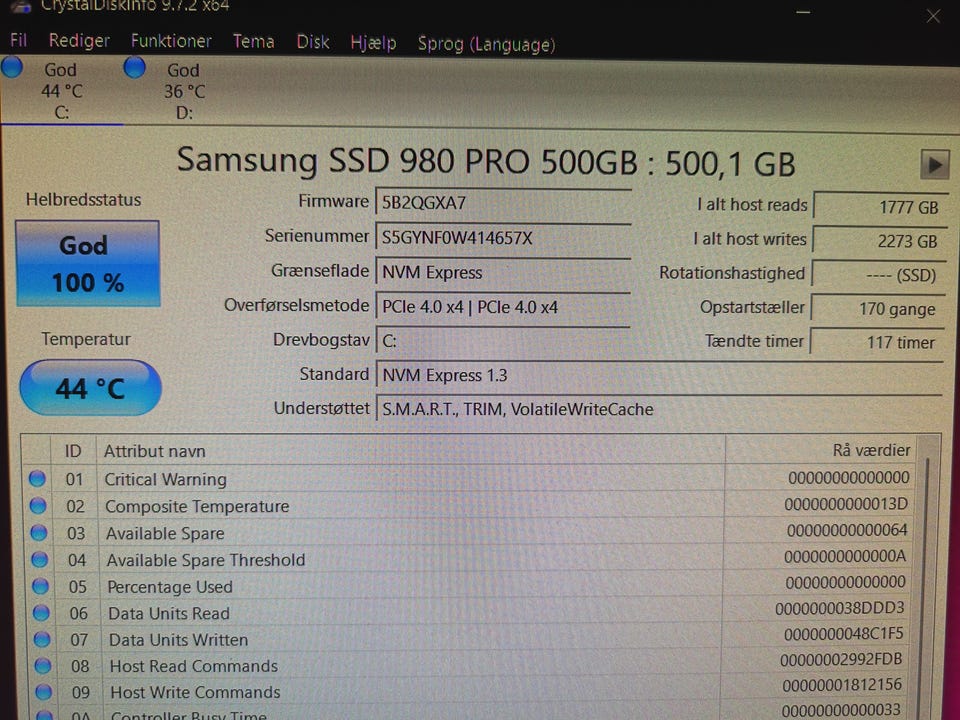Click the Opstartstæller value 170 gange

[878, 308]
